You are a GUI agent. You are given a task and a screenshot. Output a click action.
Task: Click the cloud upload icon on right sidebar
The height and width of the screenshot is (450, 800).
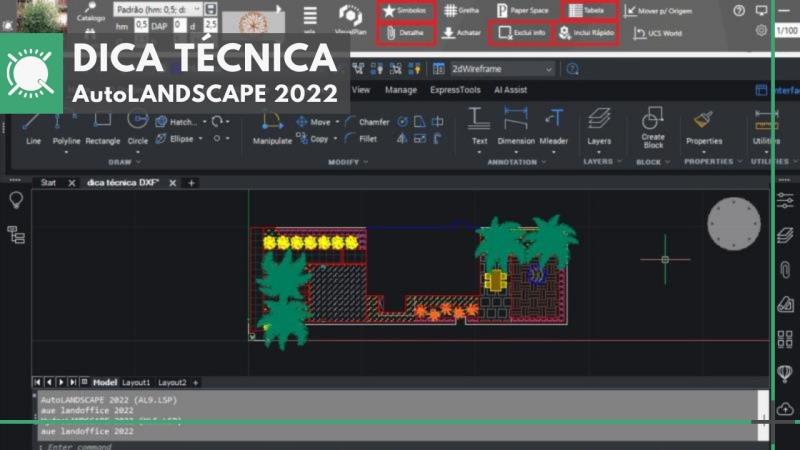(x=785, y=409)
